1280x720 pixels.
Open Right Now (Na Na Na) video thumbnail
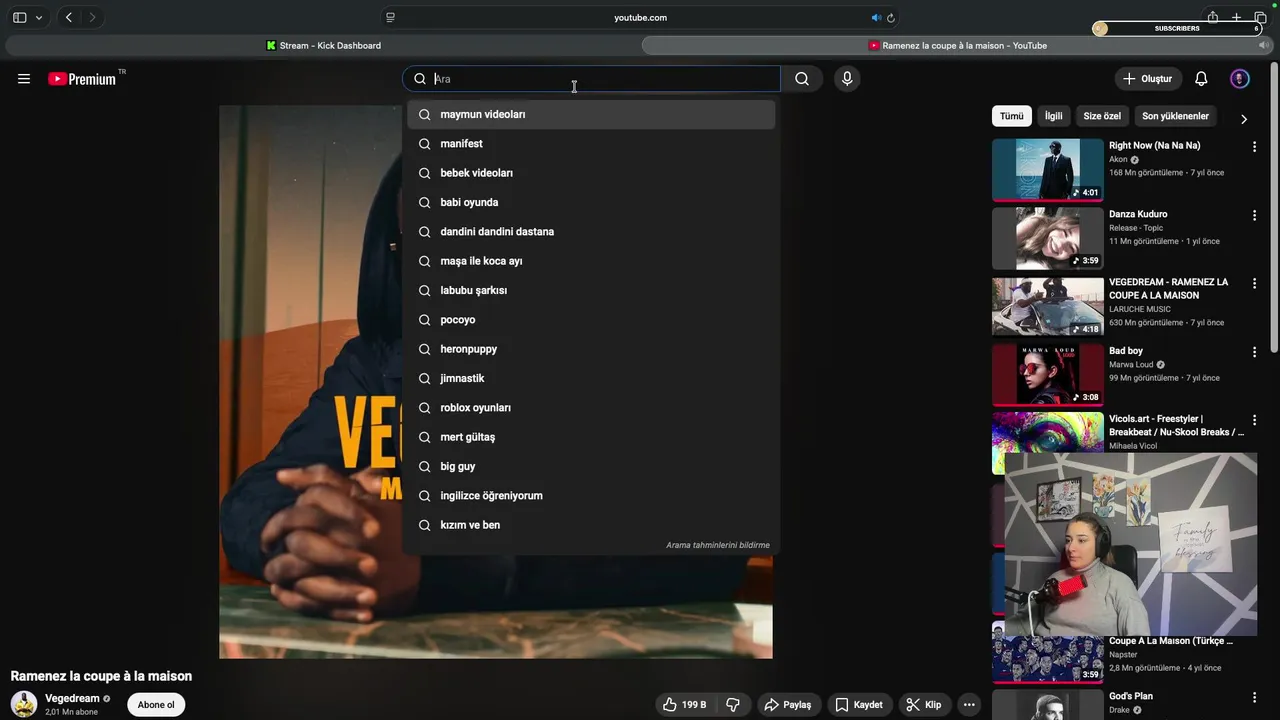(x=1048, y=170)
